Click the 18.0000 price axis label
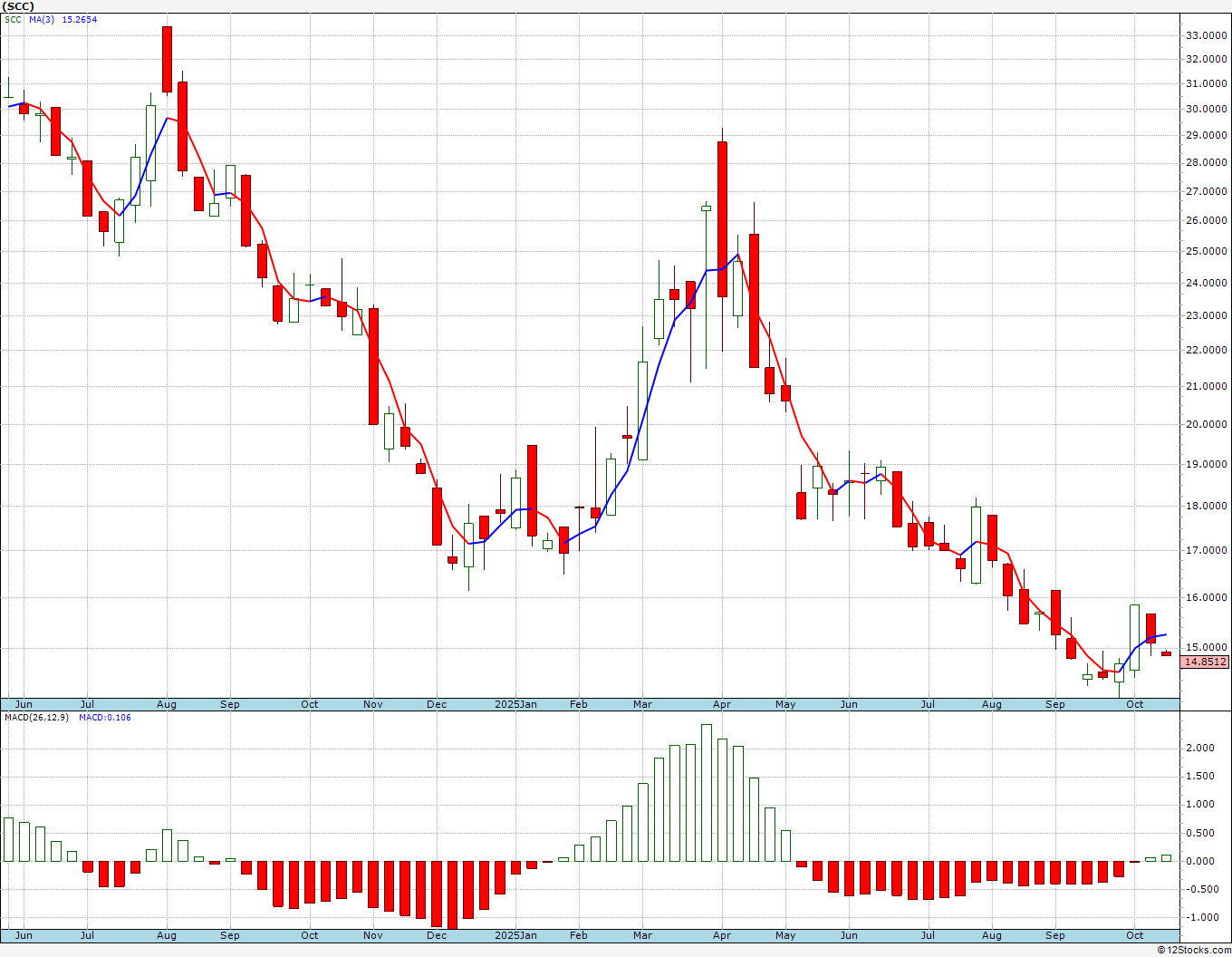Screen dimensions: 1232x957 tap(1206, 506)
